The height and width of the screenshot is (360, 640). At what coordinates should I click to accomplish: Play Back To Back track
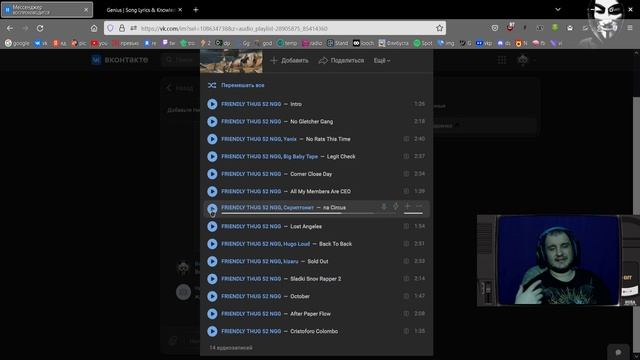click(212, 244)
